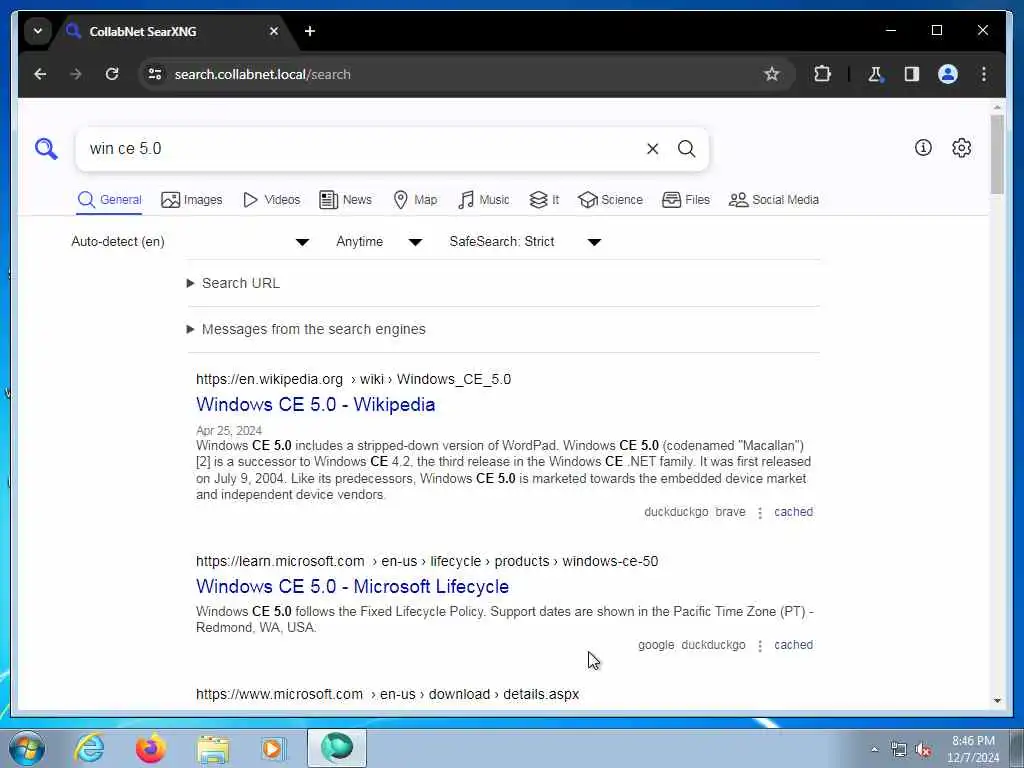This screenshot has height=768, width=1024.
Task: Click in the search query input field
Action: [359, 149]
